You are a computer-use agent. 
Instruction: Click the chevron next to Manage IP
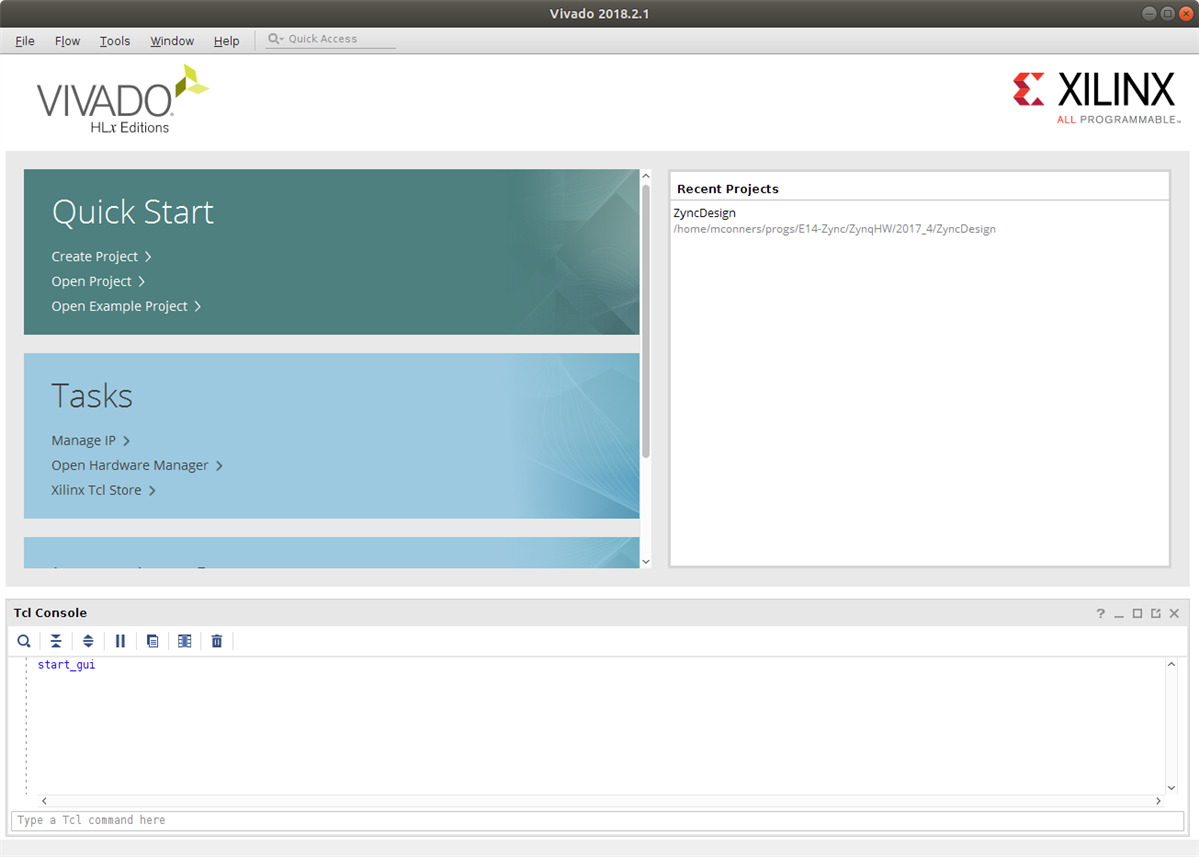point(126,441)
